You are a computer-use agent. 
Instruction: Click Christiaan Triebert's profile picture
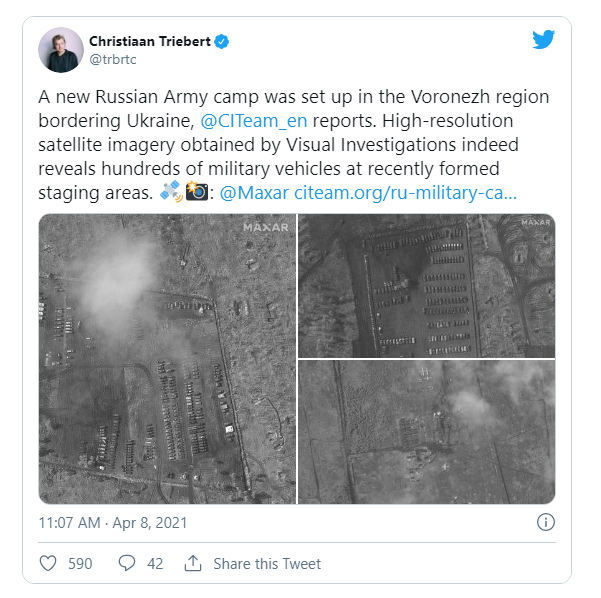pos(61,50)
